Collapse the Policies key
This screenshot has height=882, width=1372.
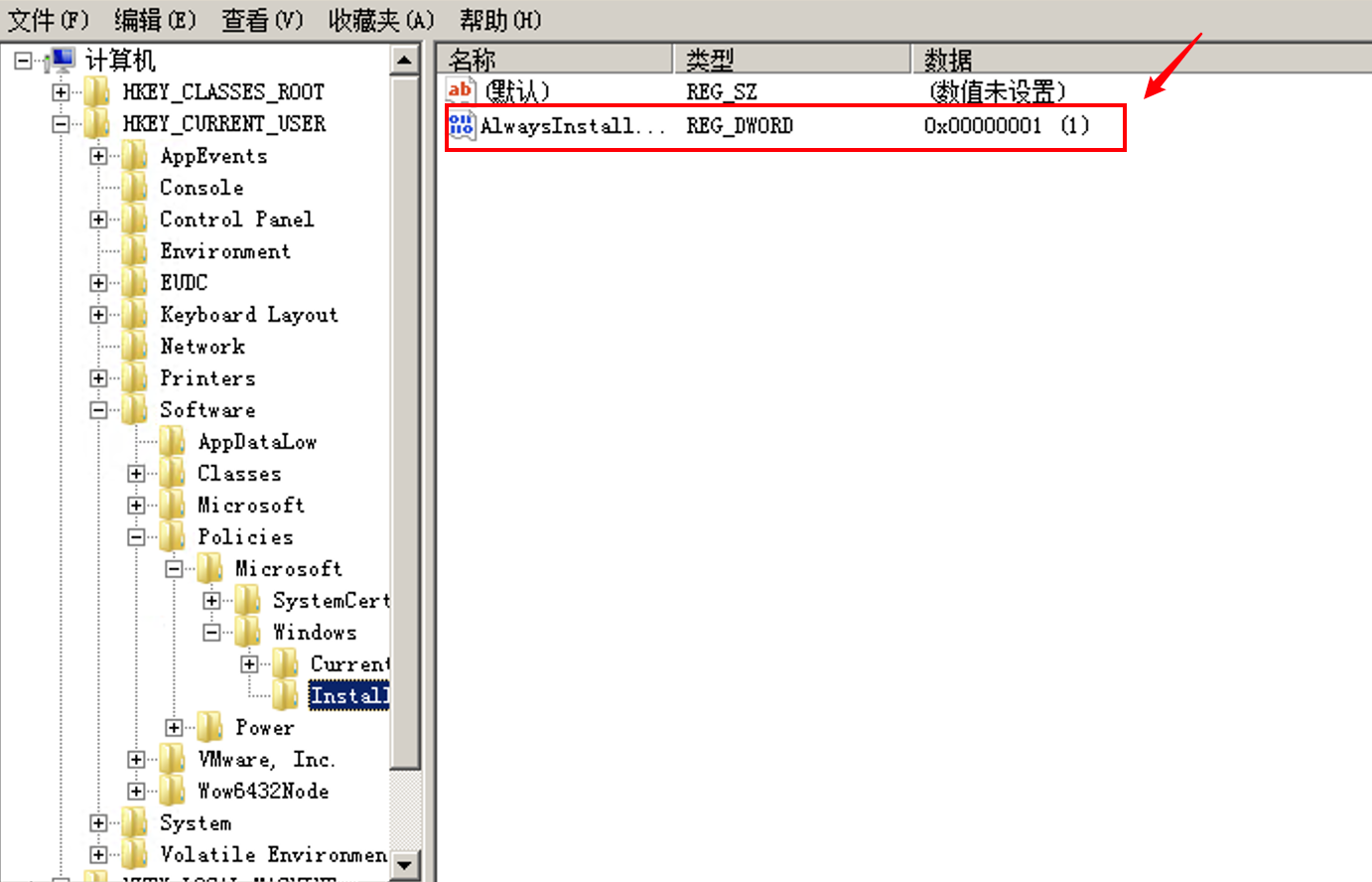136,537
